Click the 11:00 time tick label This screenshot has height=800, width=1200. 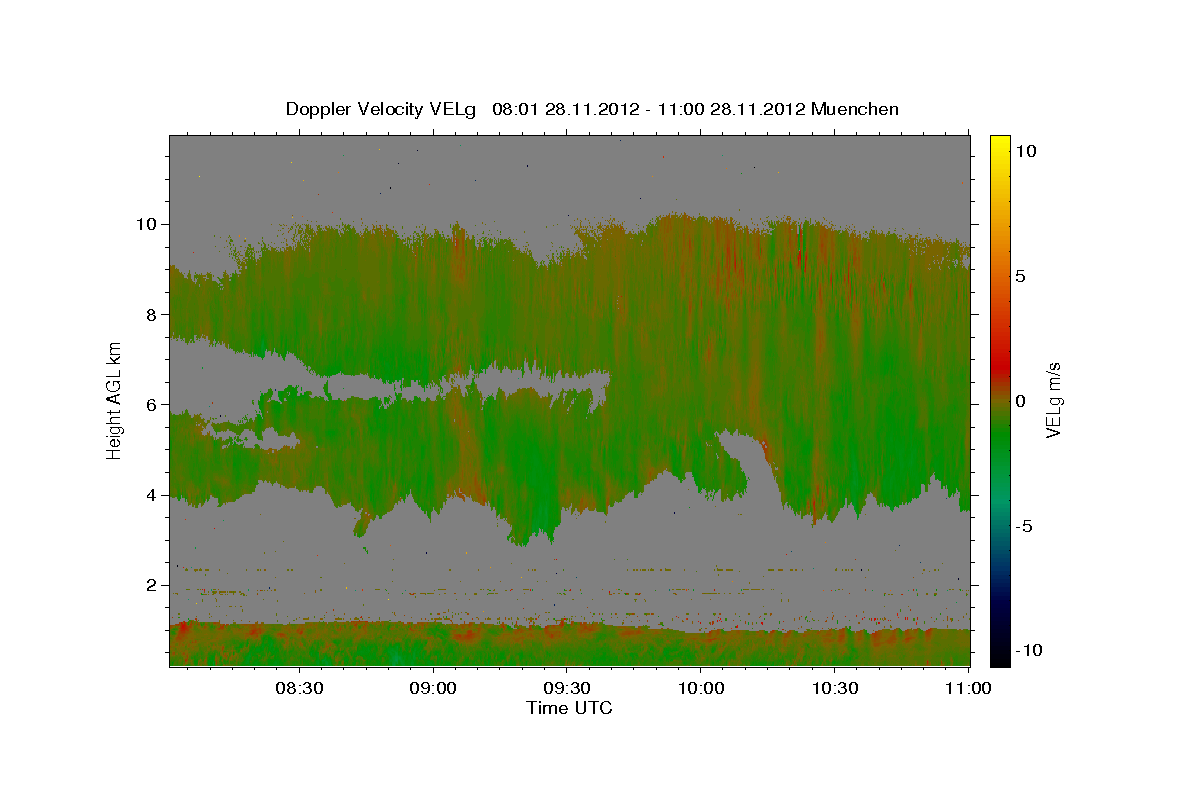point(968,688)
